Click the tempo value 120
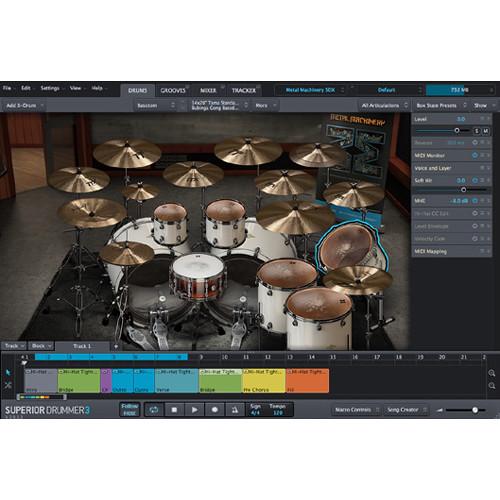 point(278,413)
